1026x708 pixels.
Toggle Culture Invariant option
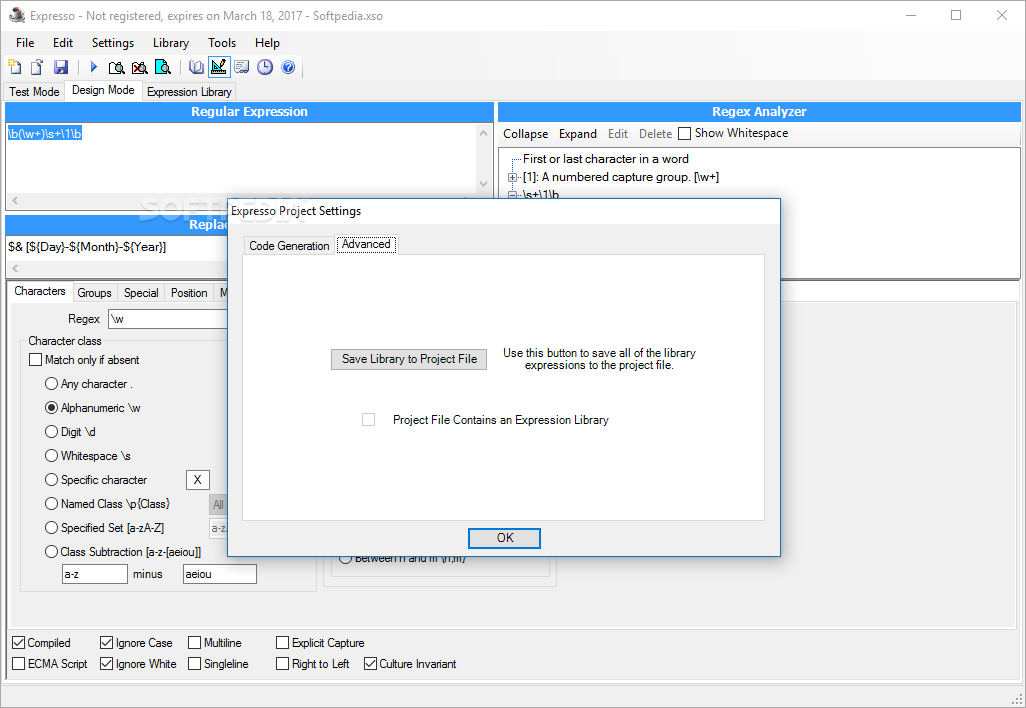370,664
